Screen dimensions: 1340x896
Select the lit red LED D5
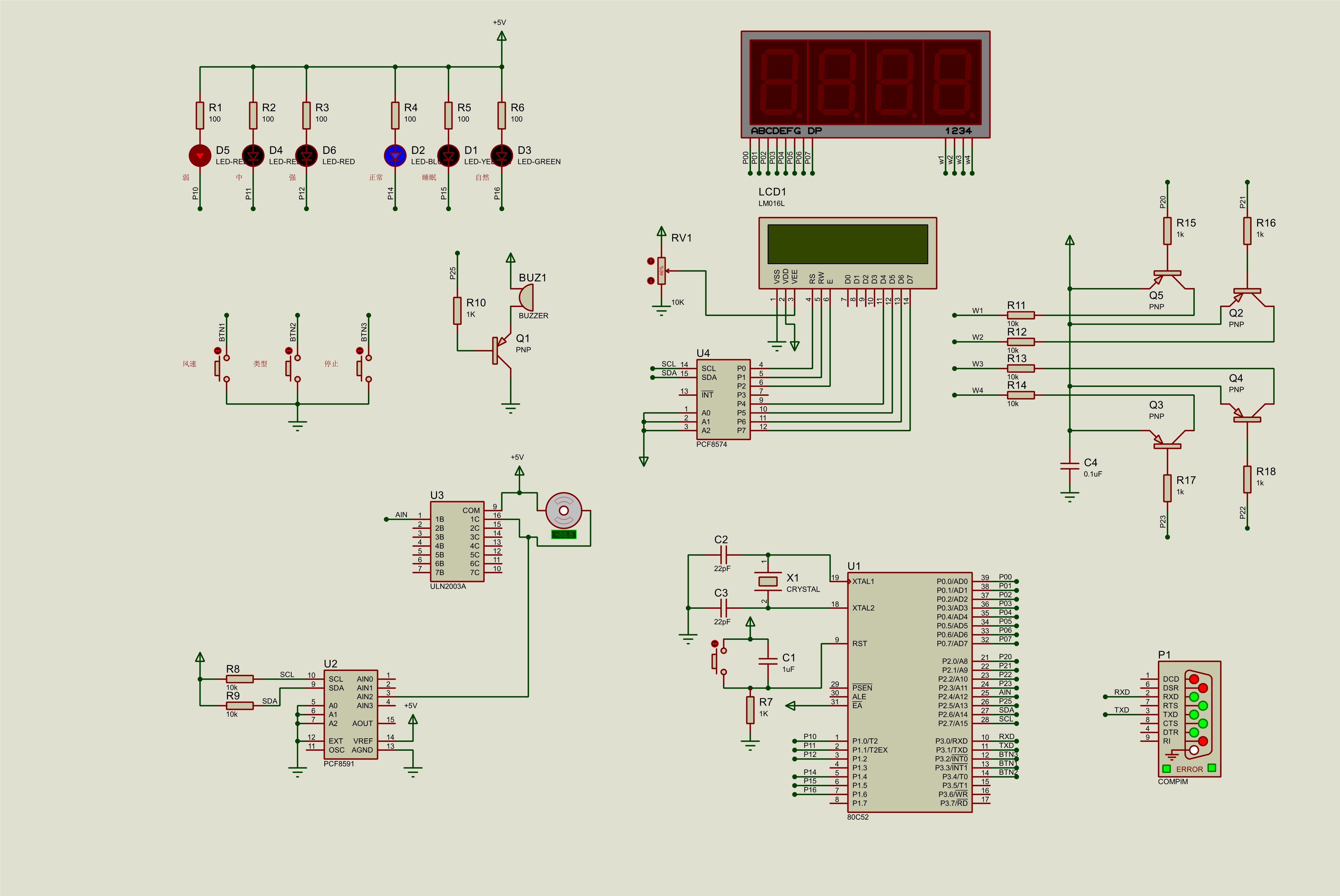(200, 155)
